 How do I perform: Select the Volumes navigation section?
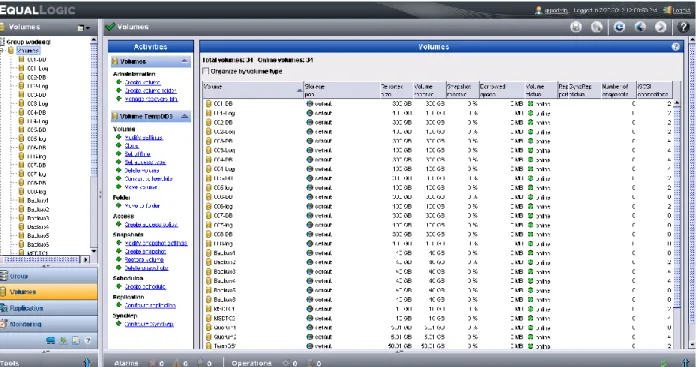[48, 292]
